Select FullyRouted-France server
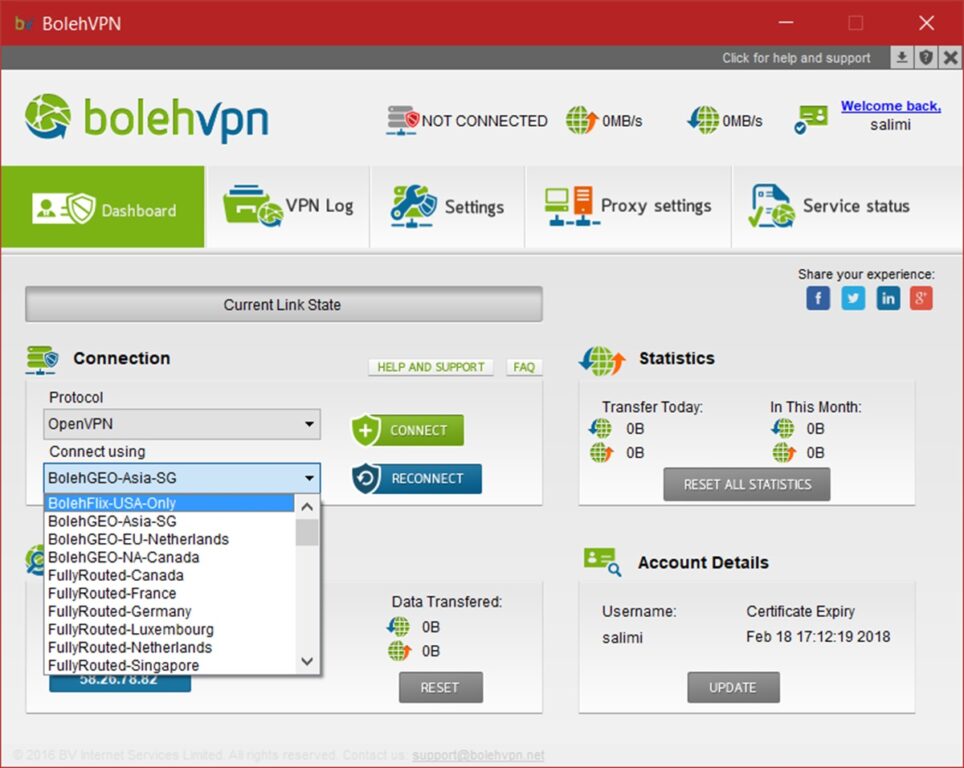This screenshot has width=964, height=768. tap(170, 593)
